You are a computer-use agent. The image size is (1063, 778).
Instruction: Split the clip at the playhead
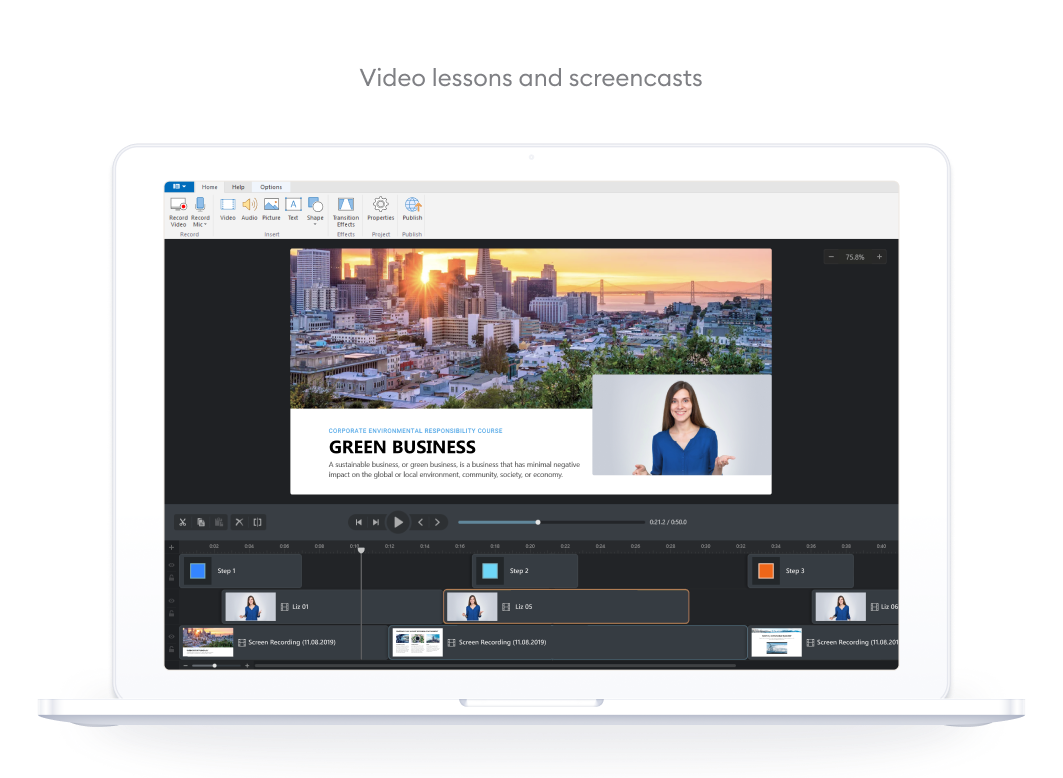tap(258, 522)
